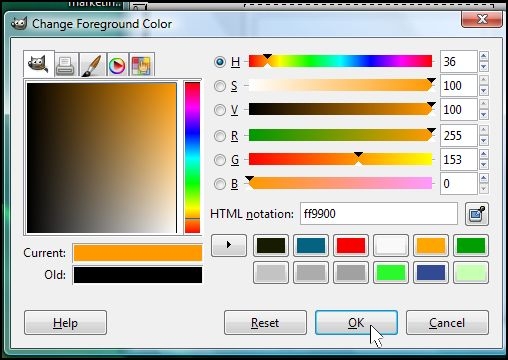Pick the navy blue history swatch
The image size is (508, 360).
[431, 273]
